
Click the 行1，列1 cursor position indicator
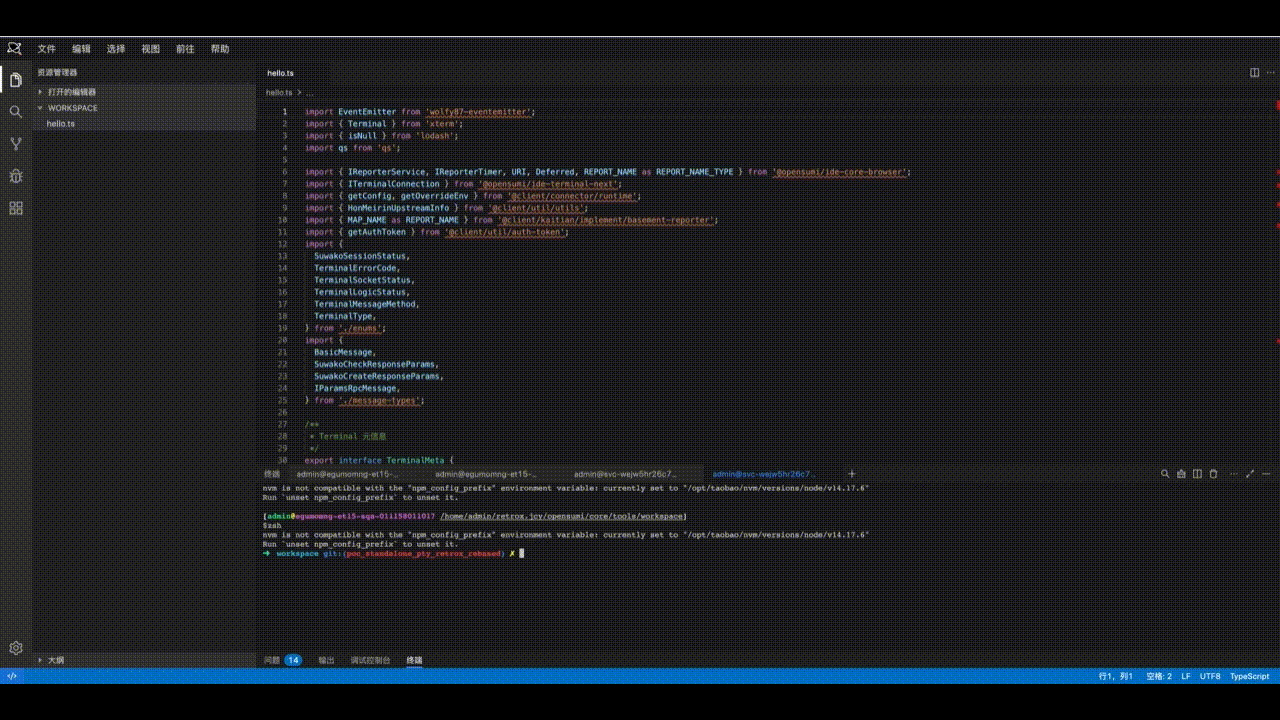tap(1116, 676)
